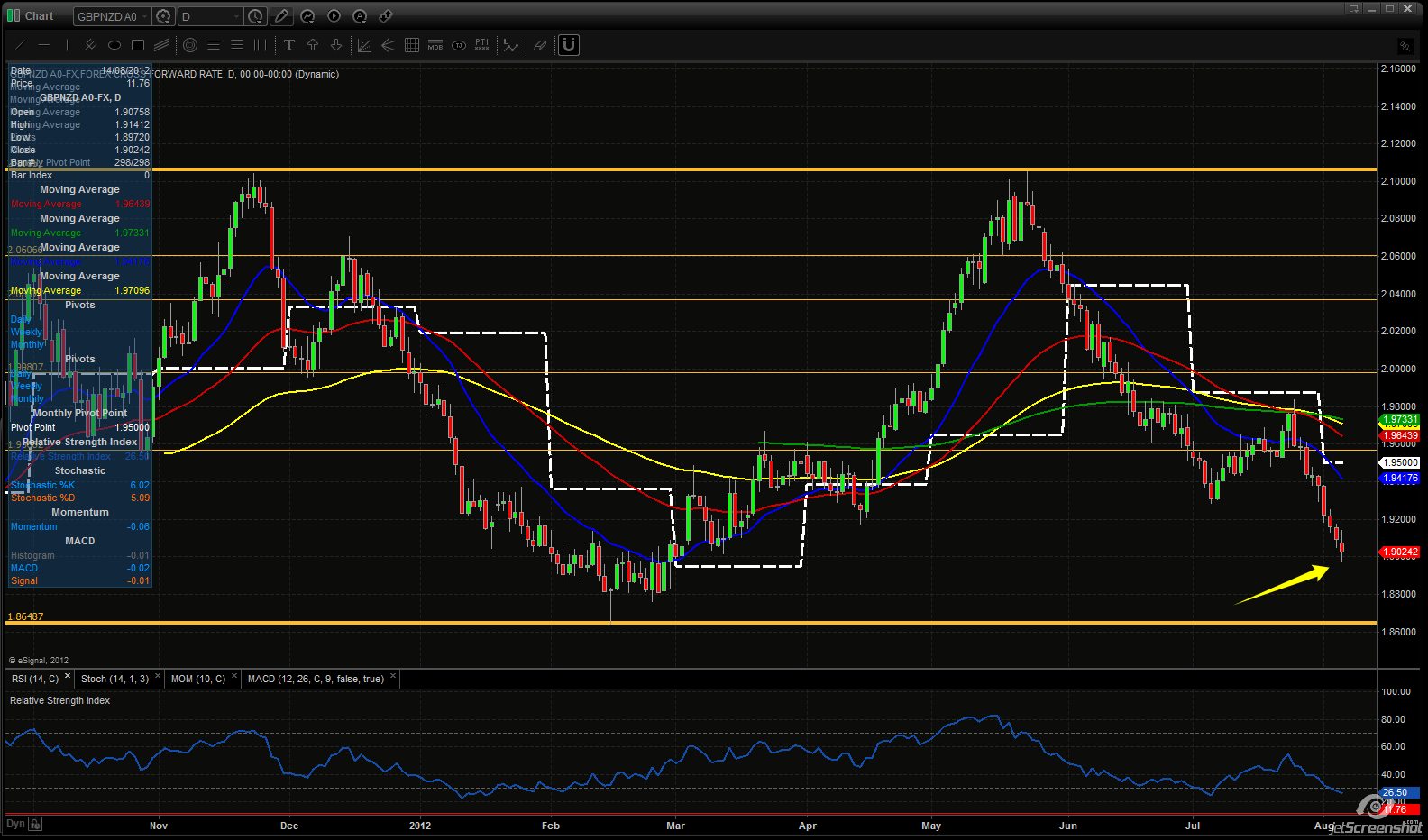Click the white 1.95000 pivot price label
The width and height of the screenshot is (1428, 840).
pos(1400,462)
